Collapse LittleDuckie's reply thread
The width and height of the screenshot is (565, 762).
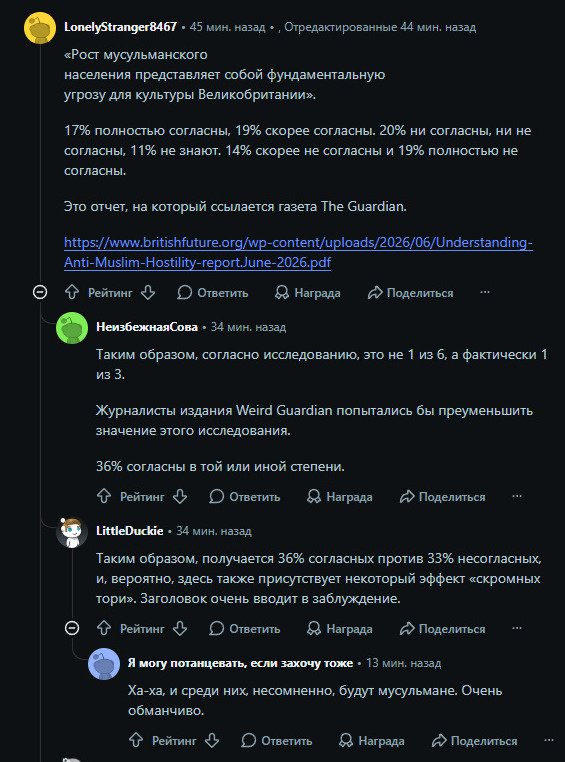(72, 628)
